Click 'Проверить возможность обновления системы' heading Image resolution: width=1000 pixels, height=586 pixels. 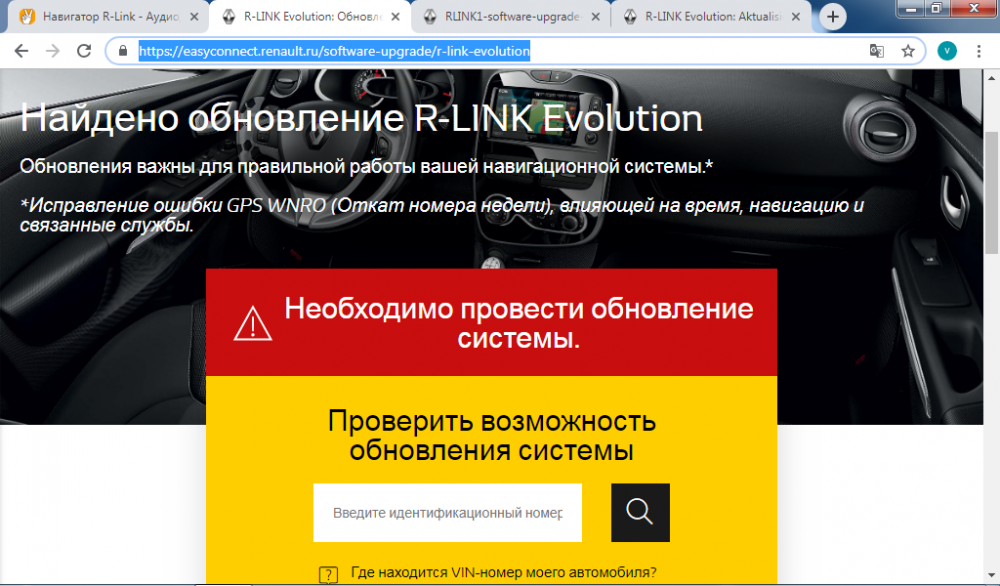pyautogui.click(x=491, y=436)
